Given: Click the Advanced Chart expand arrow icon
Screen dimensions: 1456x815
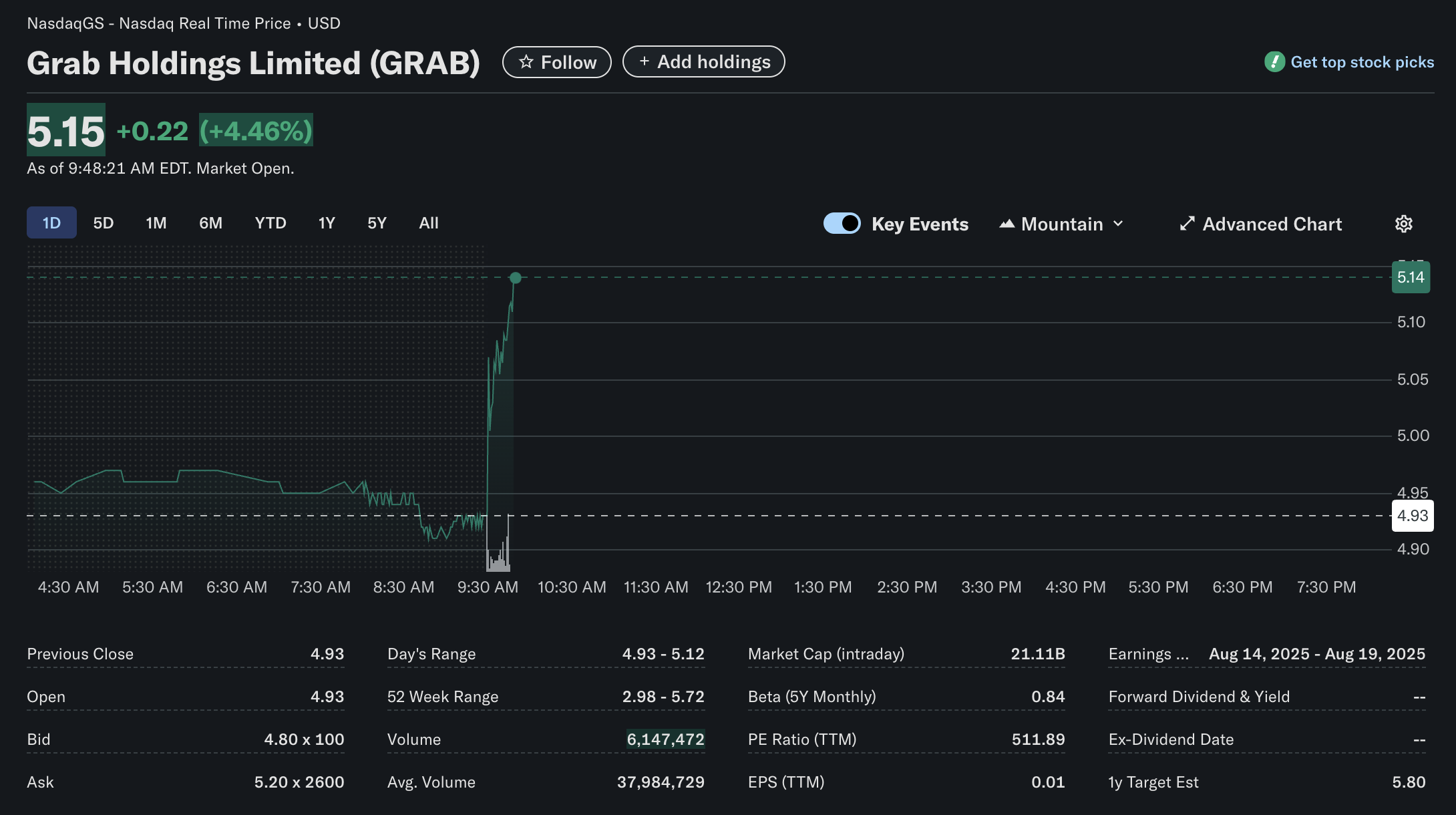Looking at the screenshot, I should [x=1187, y=224].
